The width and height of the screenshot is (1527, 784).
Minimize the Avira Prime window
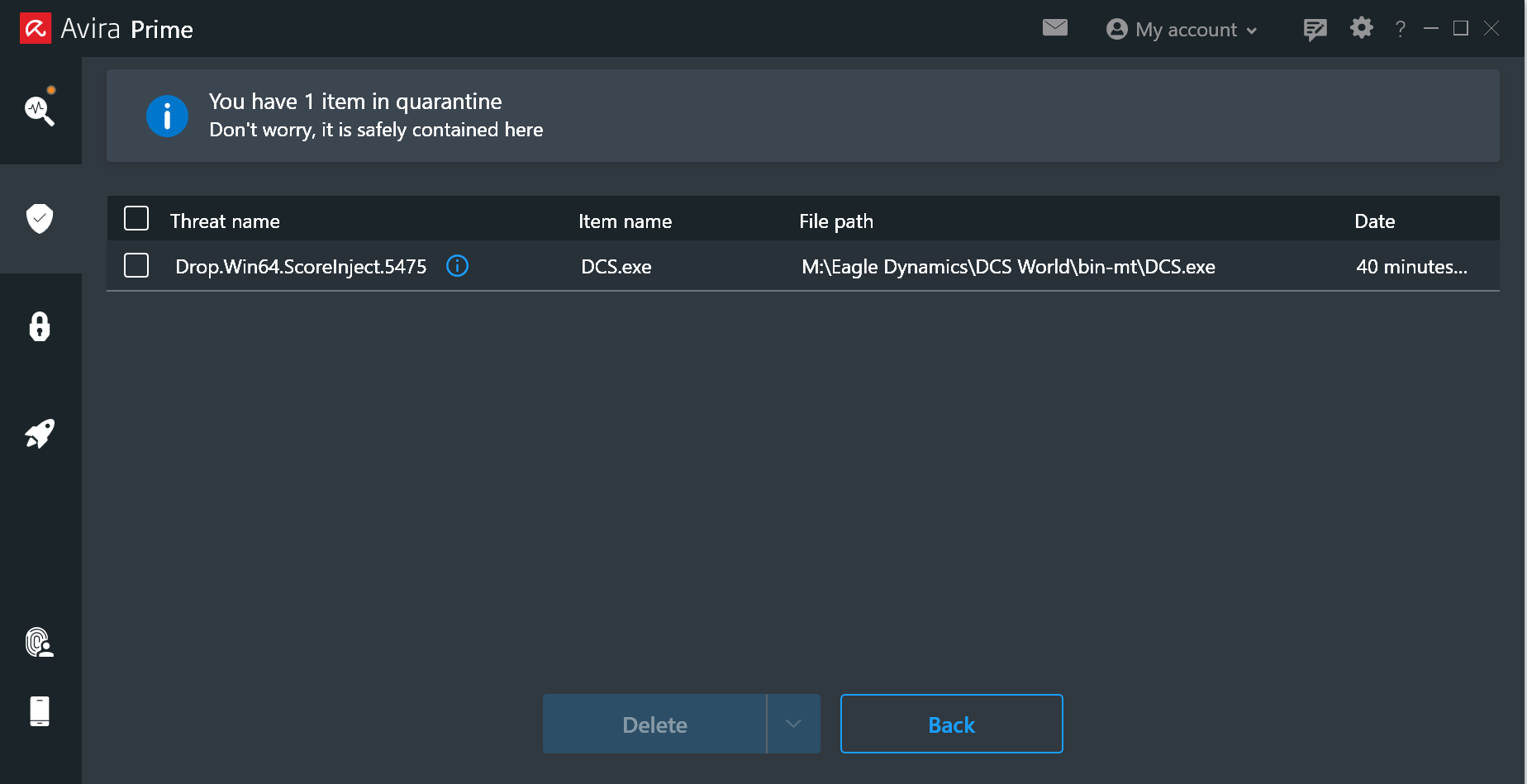click(1431, 29)
